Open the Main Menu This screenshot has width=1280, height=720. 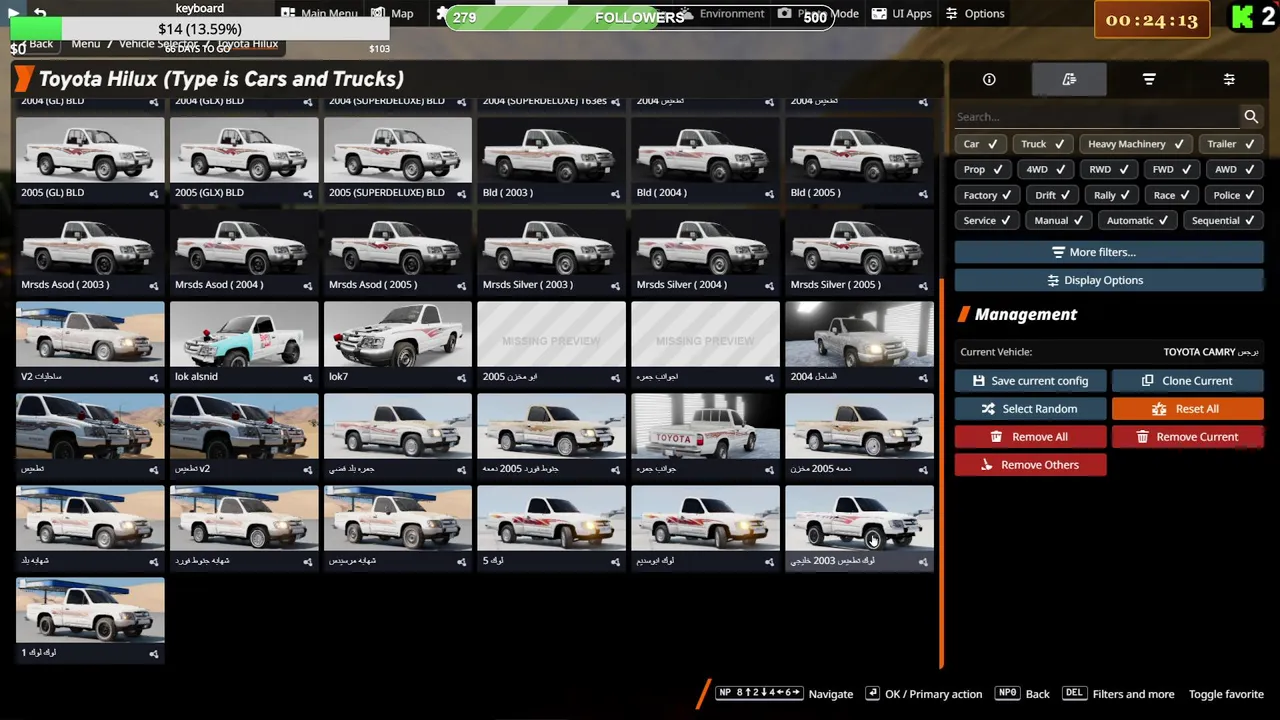tap(319, 14)
